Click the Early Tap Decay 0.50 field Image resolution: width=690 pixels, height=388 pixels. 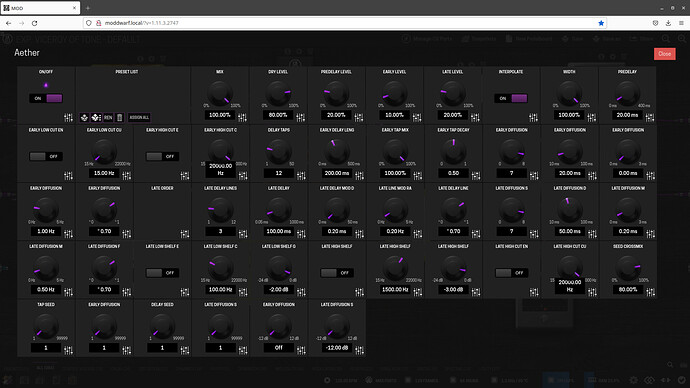coord(453,173)
